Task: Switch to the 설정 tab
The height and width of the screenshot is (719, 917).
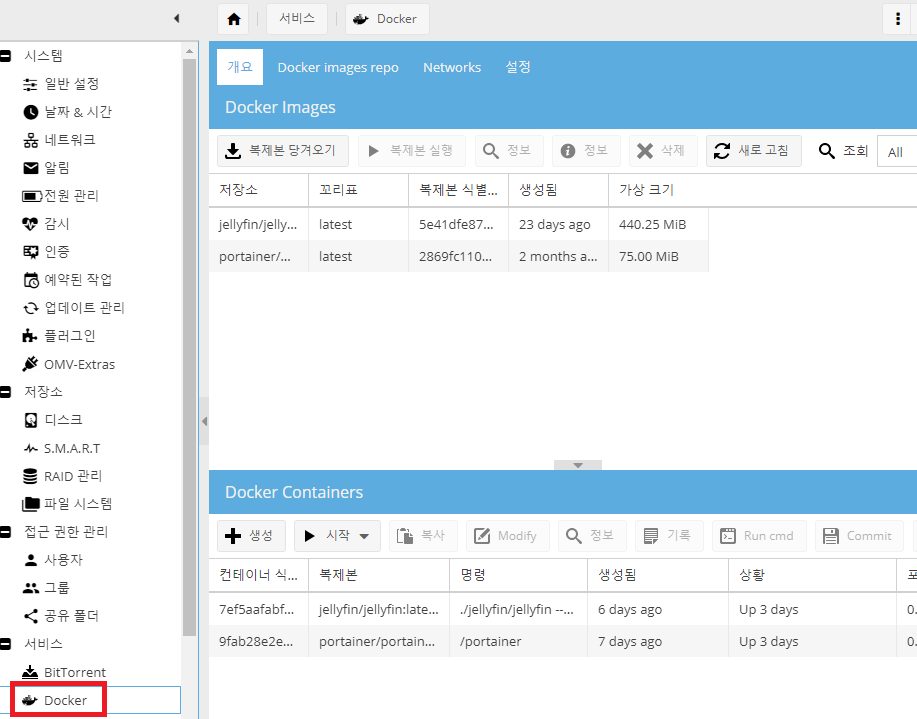Action: pyautogui.click(x=518, y=67)
